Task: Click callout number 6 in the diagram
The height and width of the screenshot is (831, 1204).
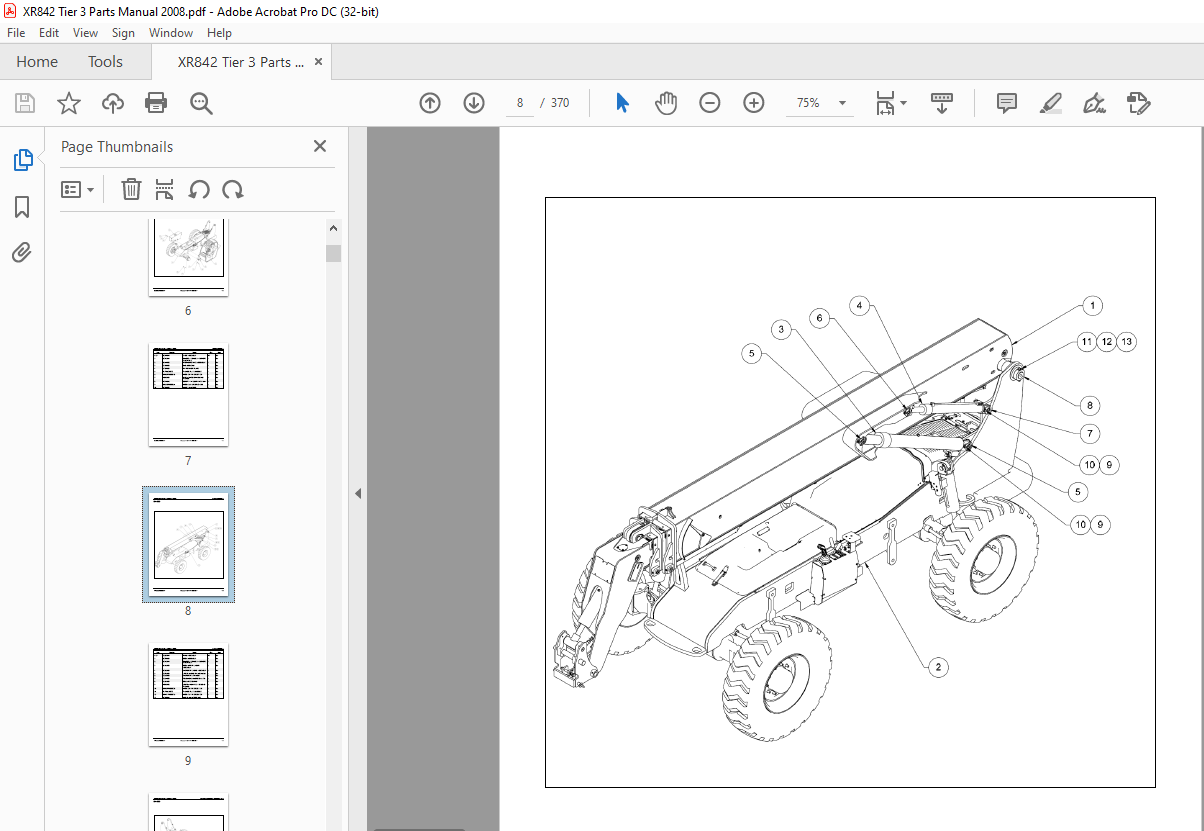Action: (x=819, y=318)
